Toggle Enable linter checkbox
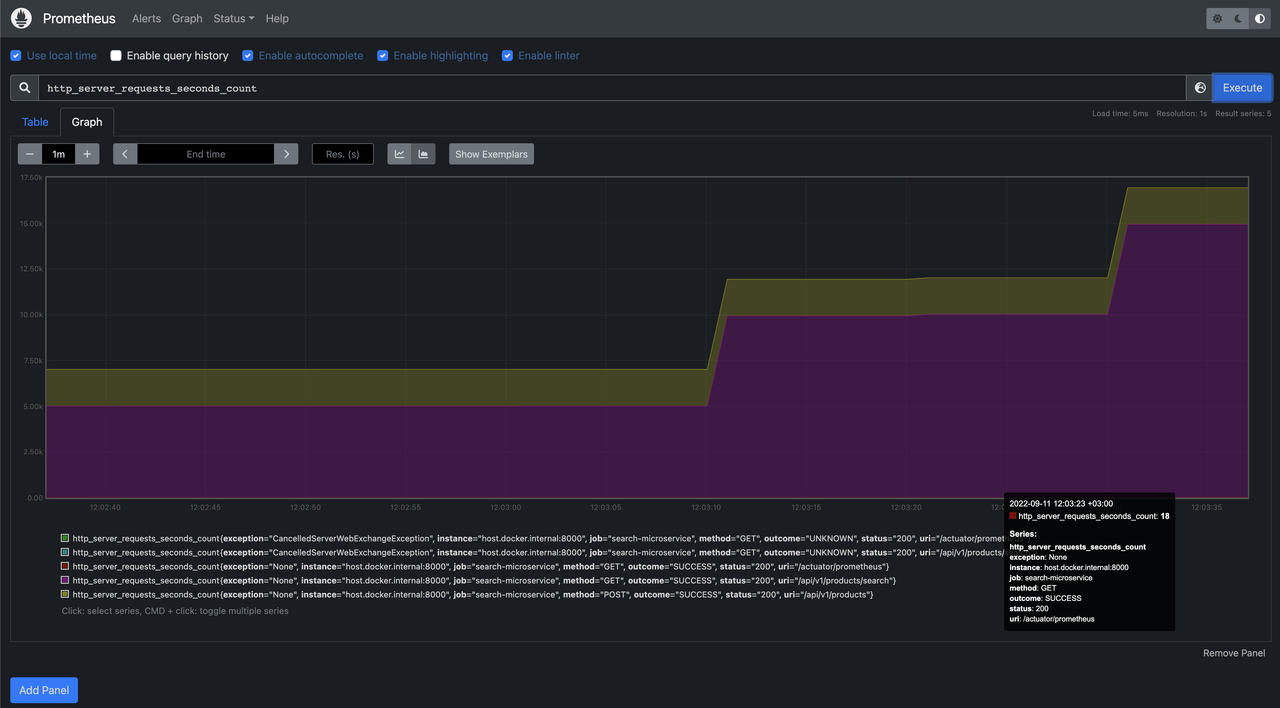Viewport: 1280px width, 708px height. coord(507,56)
